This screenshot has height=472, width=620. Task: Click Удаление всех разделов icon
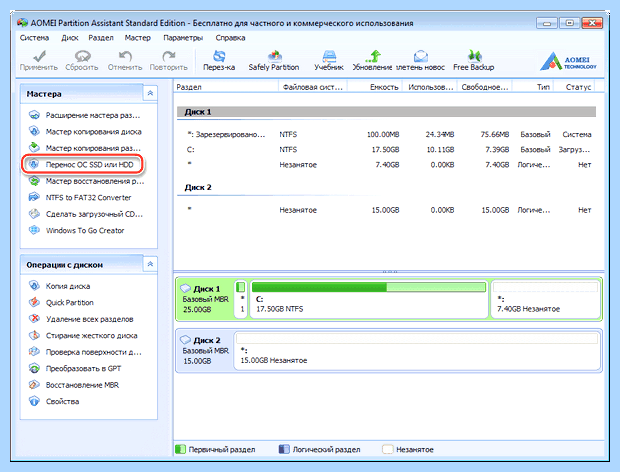point(34,319)
